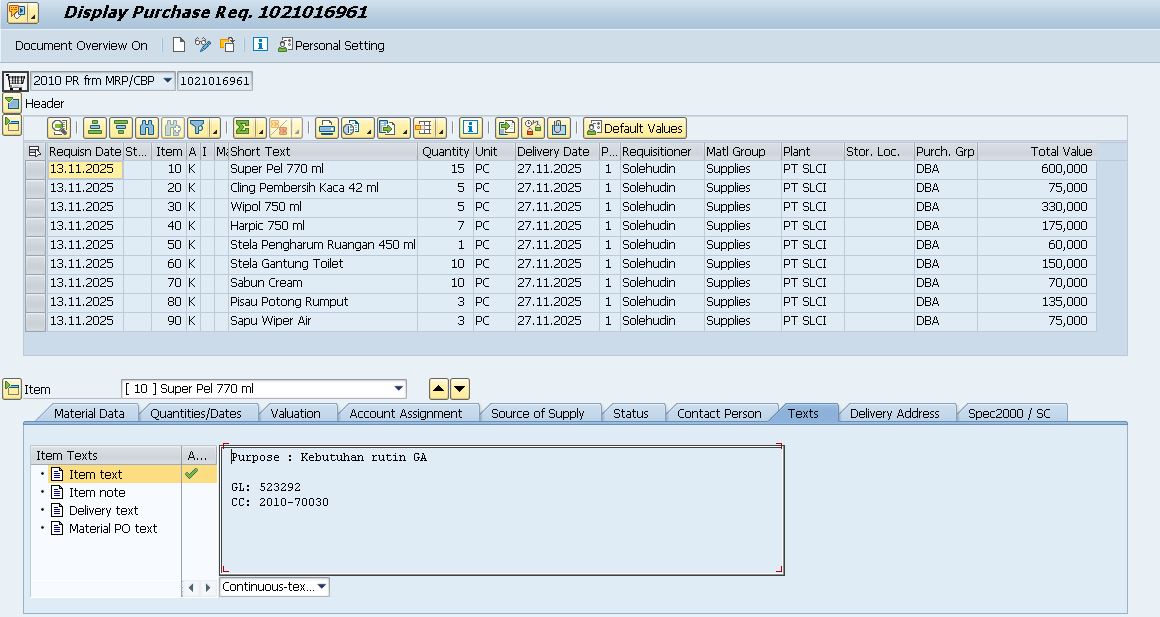Click the Personal Setting button
The width and height of the screenshot is (1160, 617).
click(331, 45)
